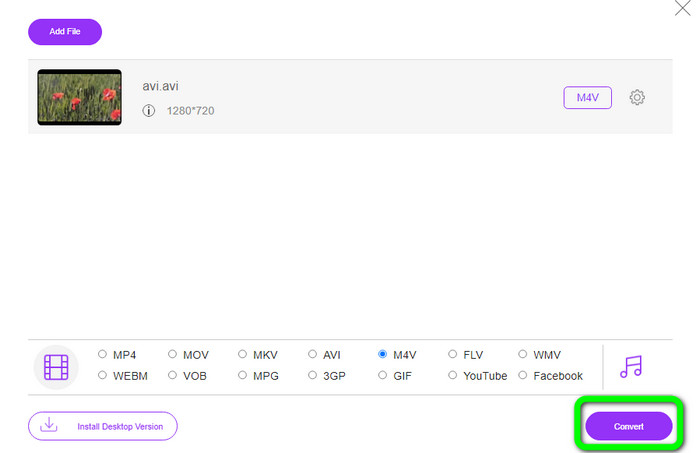Click the avi.avi video thumbnail
The image size is (700, 453).
[79, 97]
